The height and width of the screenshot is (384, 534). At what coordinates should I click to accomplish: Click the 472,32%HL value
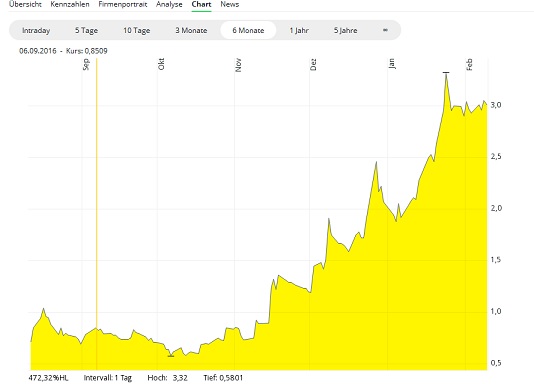pos(48,378)
